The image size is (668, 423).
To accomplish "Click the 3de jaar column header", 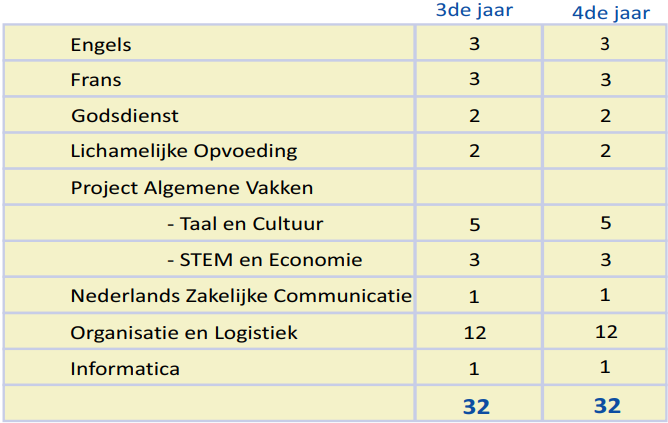I will (474, 10).
